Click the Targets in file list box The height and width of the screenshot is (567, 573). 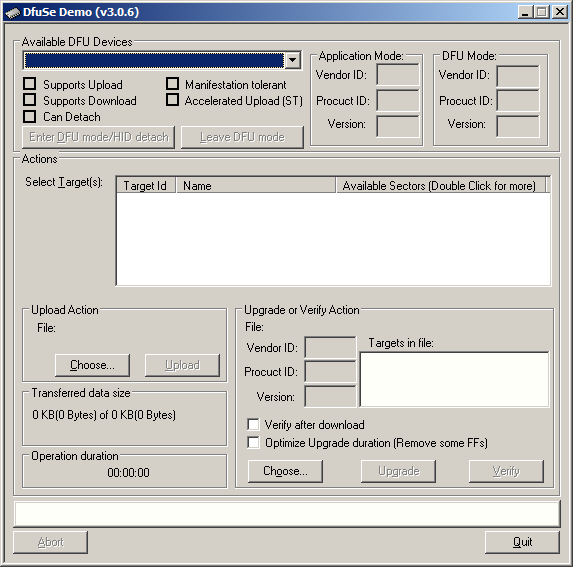(x=454, y=379)
